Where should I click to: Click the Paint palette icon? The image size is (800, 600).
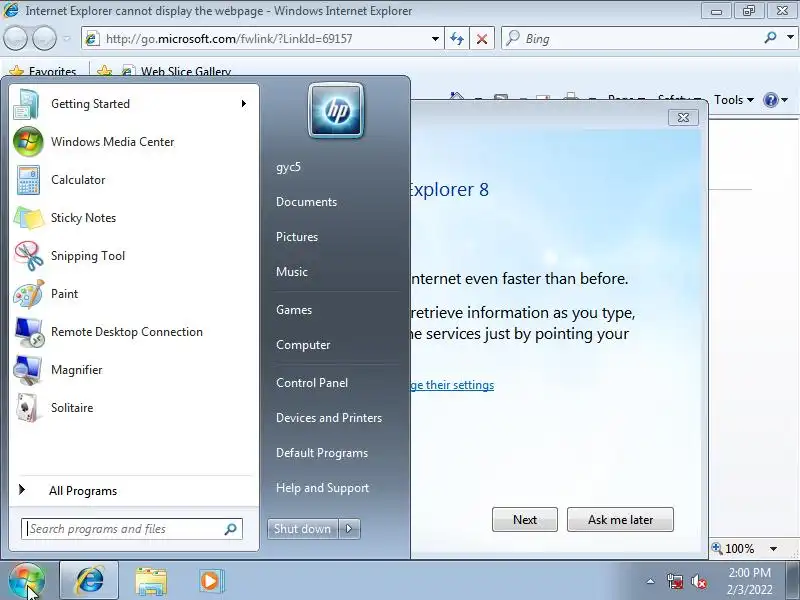click(28, 294)
